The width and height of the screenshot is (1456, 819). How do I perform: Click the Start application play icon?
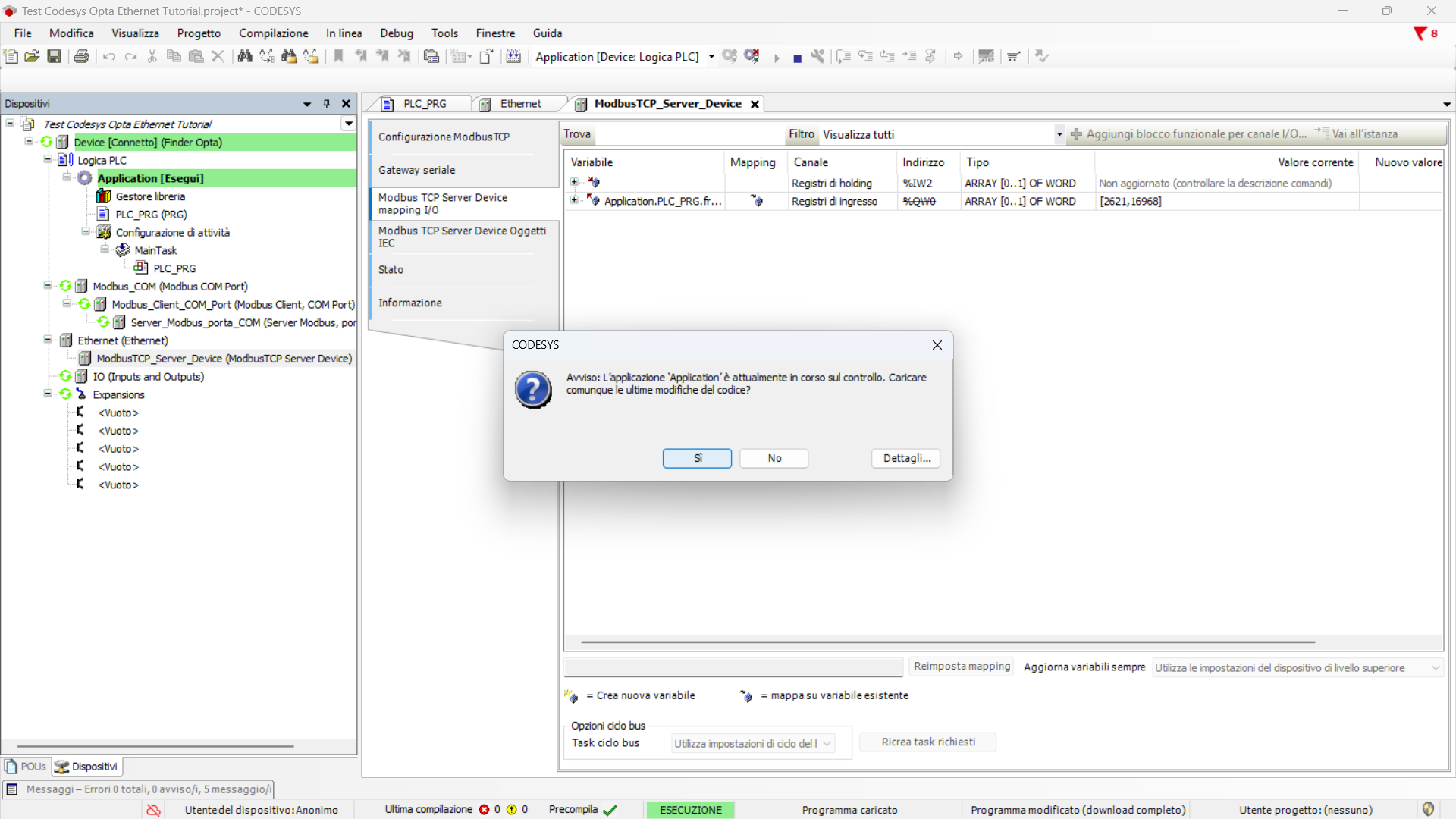click(776, 58)
